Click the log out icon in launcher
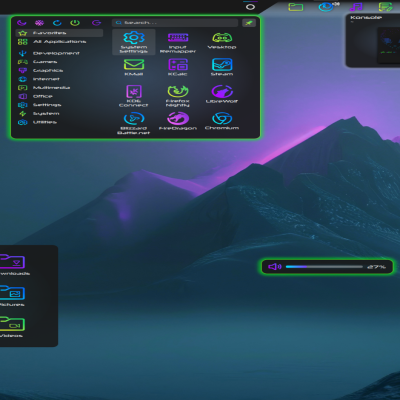 click(x=96, y=23)
